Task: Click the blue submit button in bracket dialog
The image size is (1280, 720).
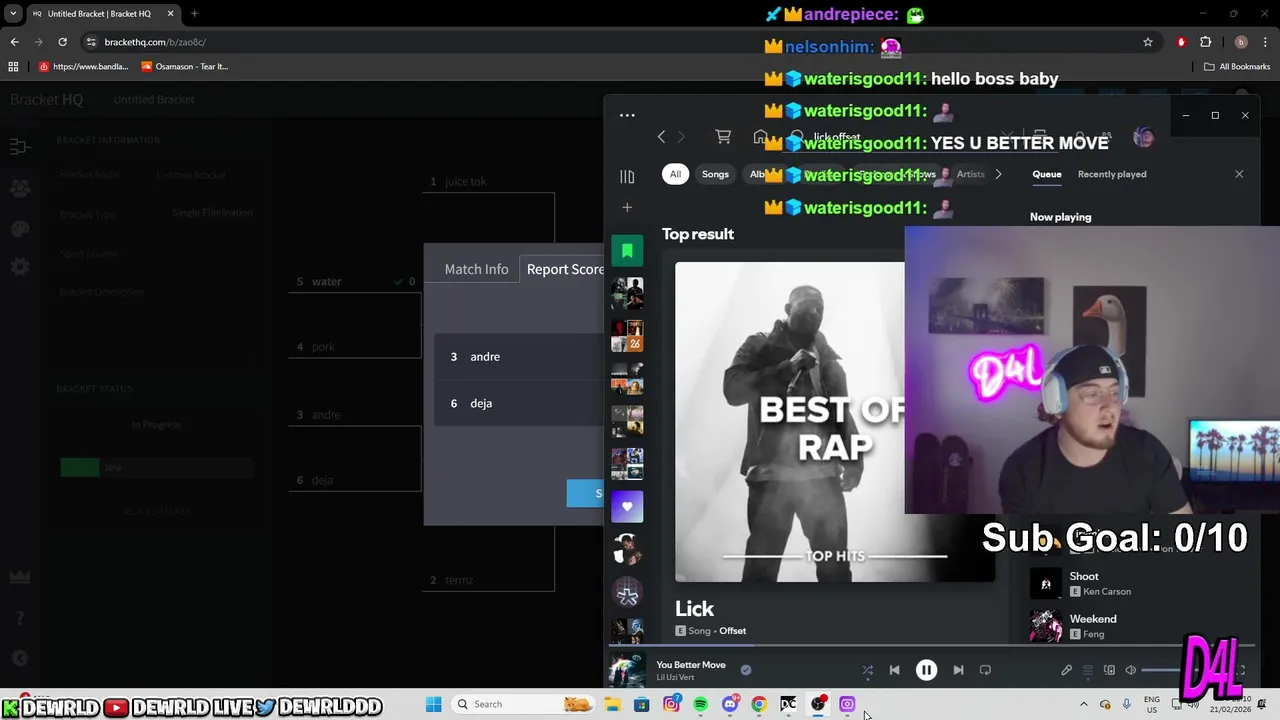Action: (586, 493)
